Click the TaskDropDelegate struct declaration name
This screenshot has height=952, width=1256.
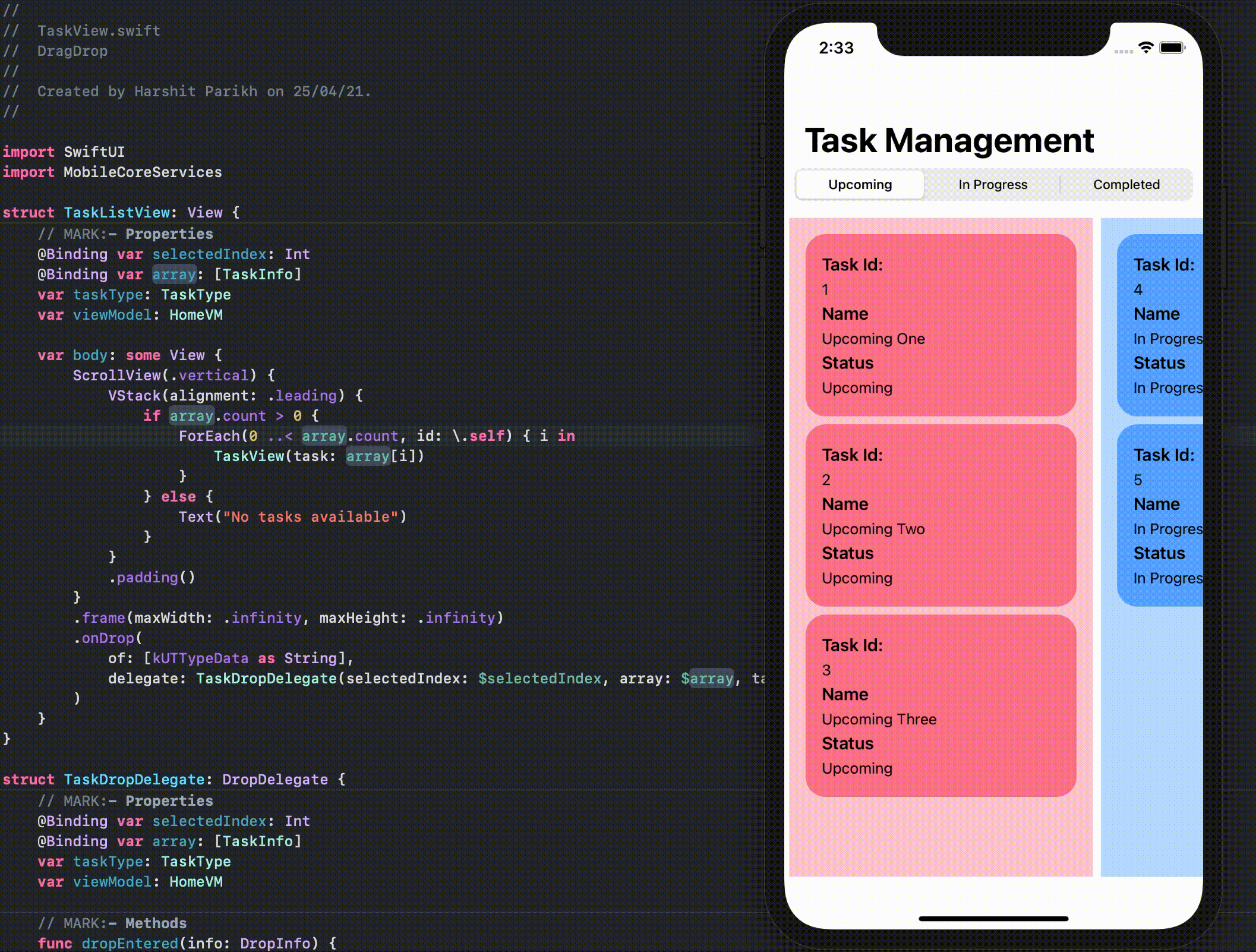(x=134, y=780)
